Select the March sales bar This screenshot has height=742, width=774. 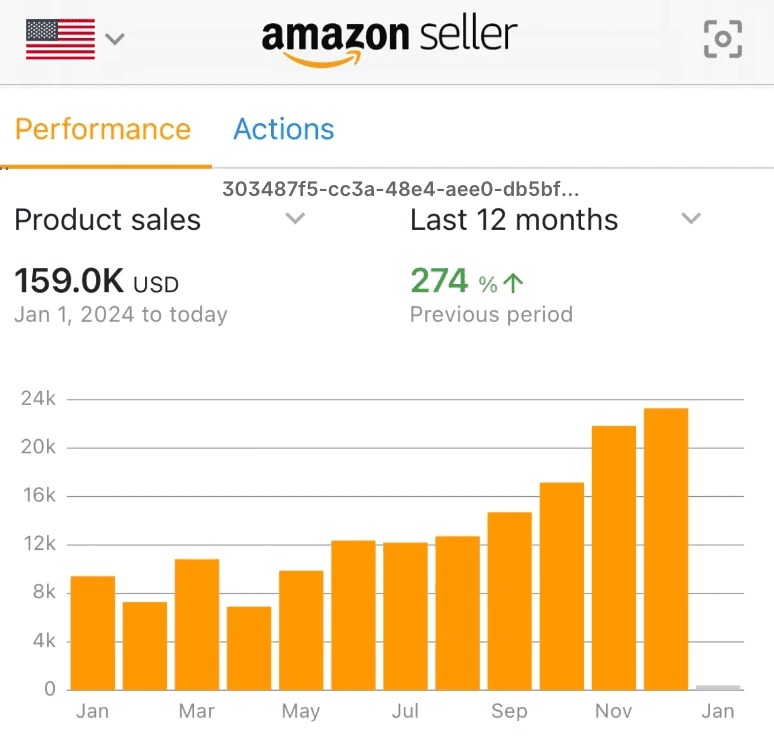(x=197, y=625)
